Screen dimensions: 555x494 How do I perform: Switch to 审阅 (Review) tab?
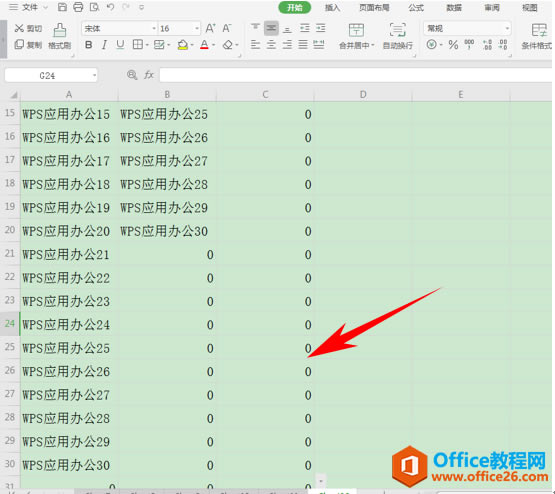click(x=492, y=7)
